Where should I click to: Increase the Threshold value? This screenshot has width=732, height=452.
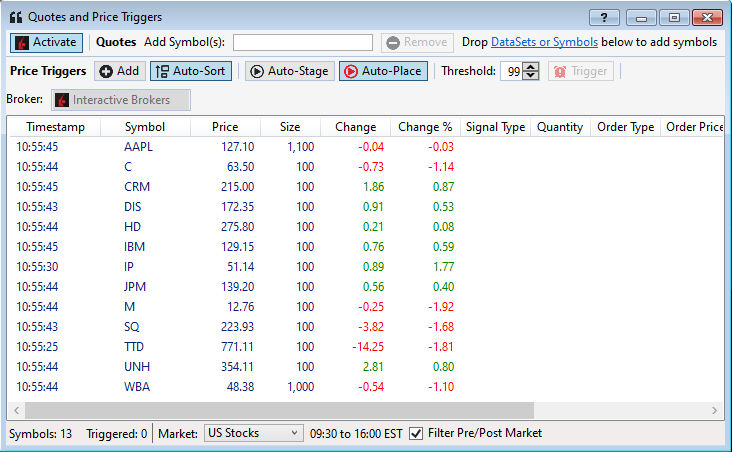tap(532, 67)
